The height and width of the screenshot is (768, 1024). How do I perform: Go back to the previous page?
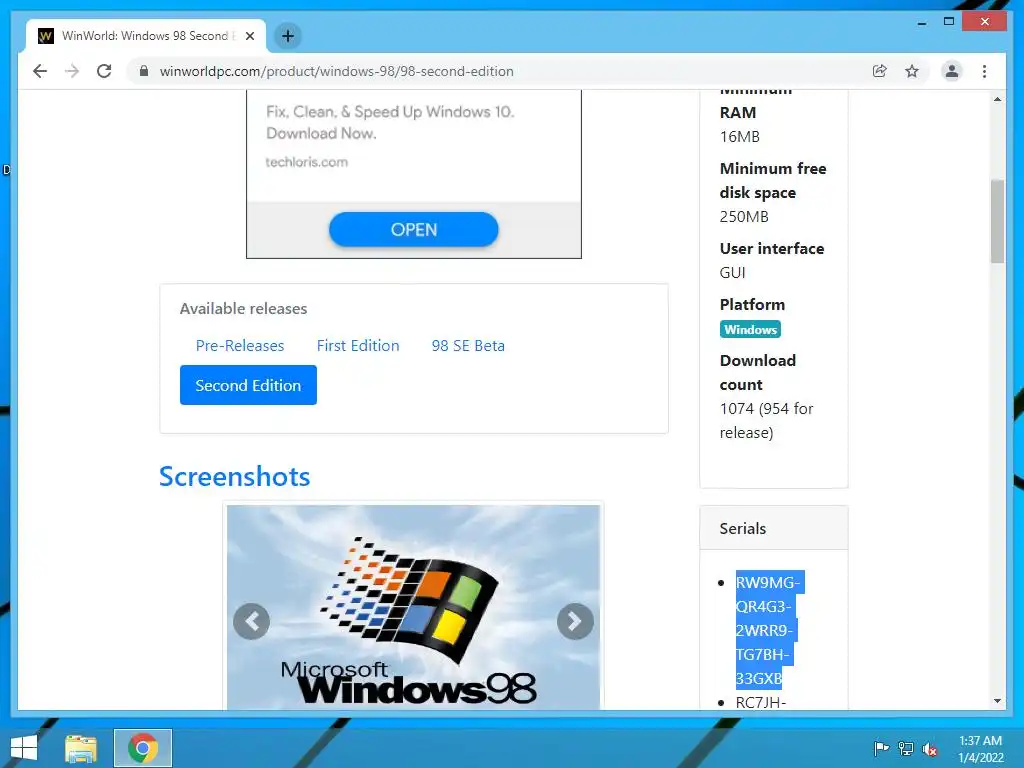[x=40, y=71]
